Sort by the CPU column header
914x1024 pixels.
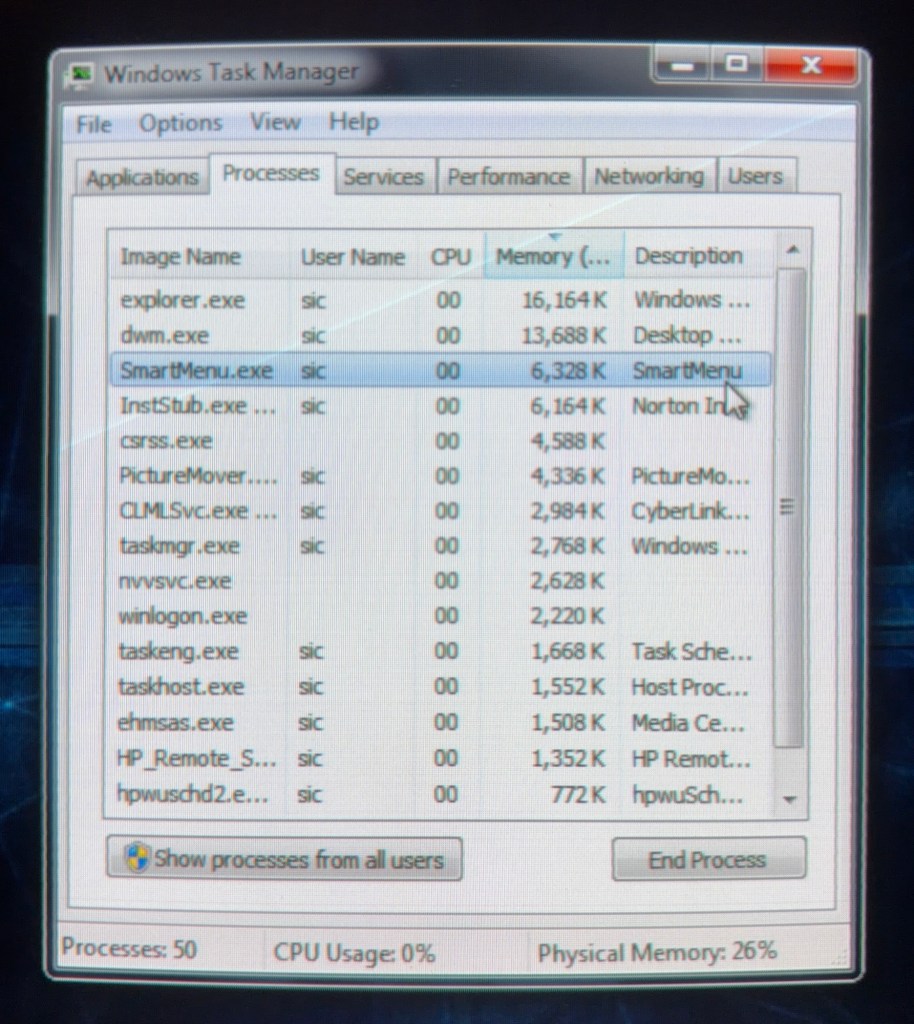pos(450,257)
